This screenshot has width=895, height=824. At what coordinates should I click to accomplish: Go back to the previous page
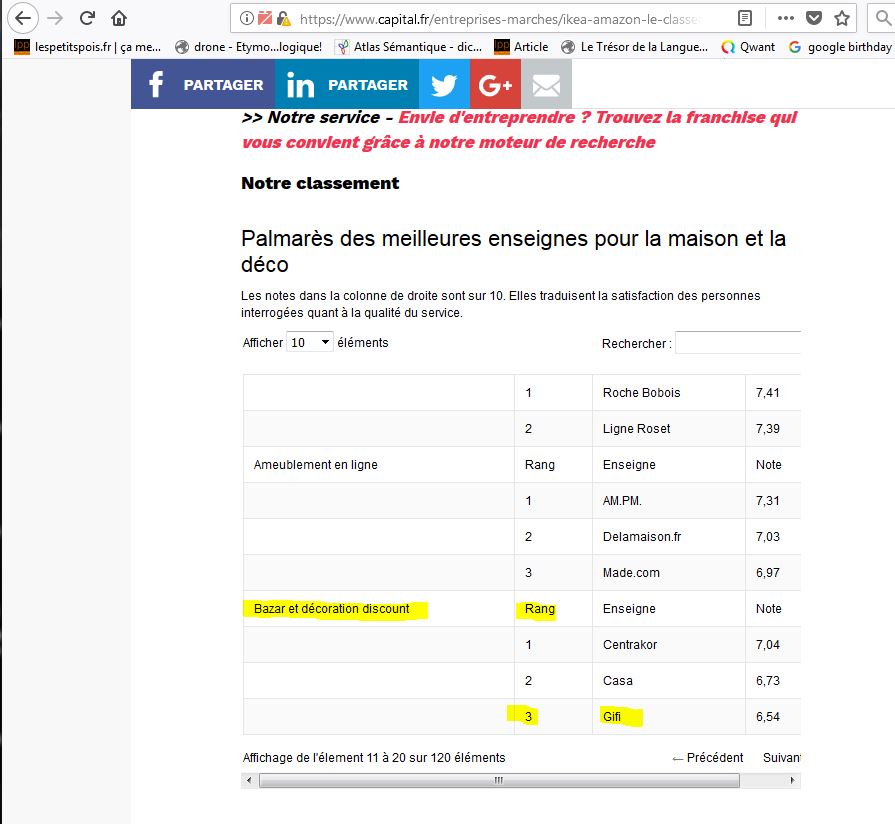(23, 18)
